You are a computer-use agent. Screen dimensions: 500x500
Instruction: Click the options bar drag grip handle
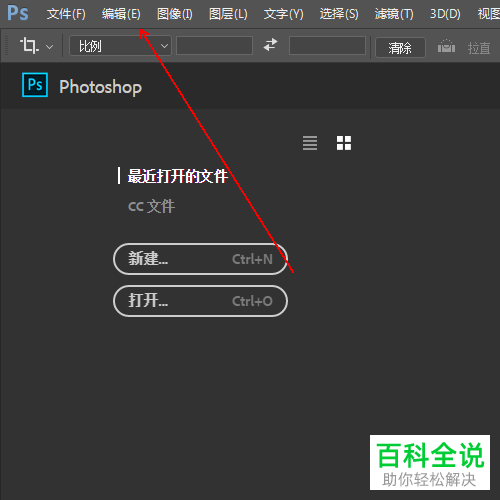[6, 45]
